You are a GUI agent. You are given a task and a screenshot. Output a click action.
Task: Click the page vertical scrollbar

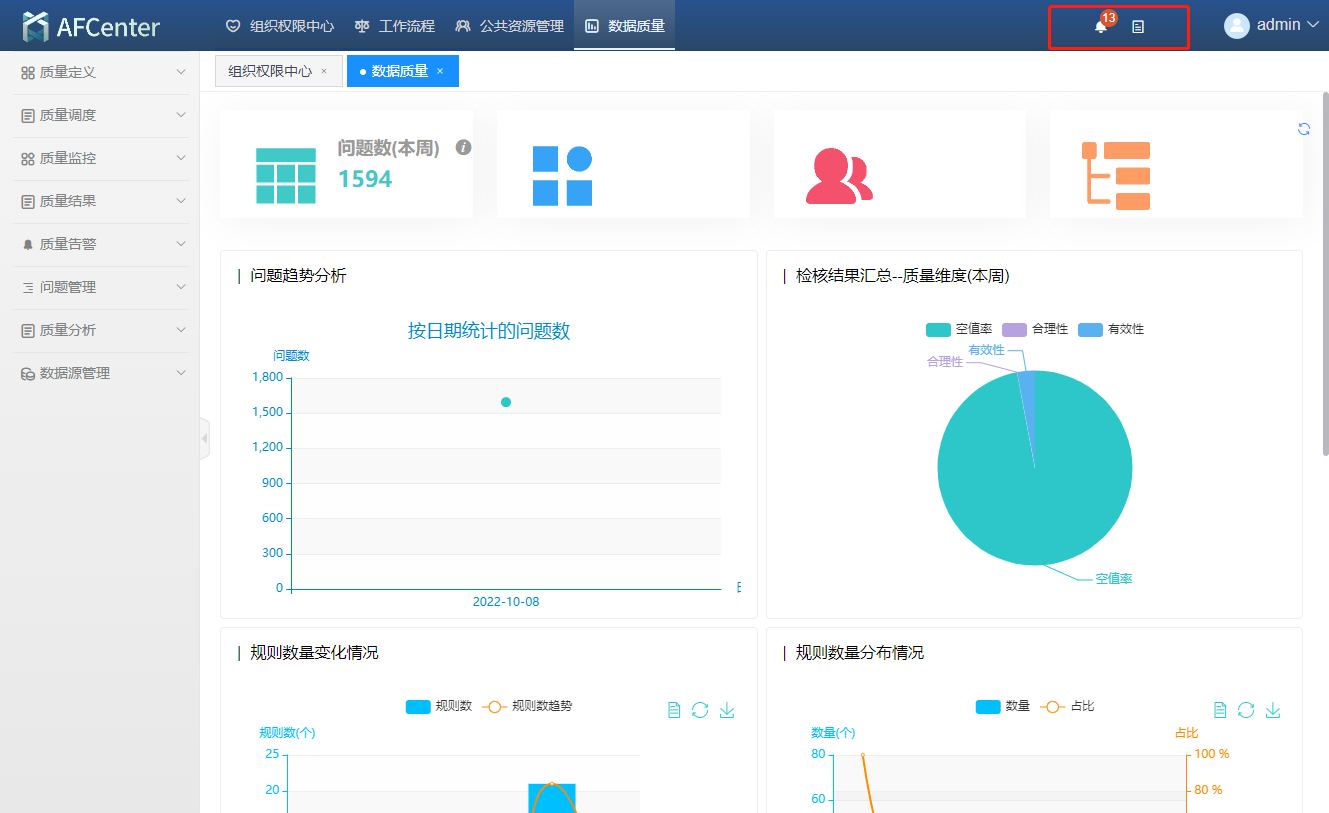click(x=1325, y=273)
